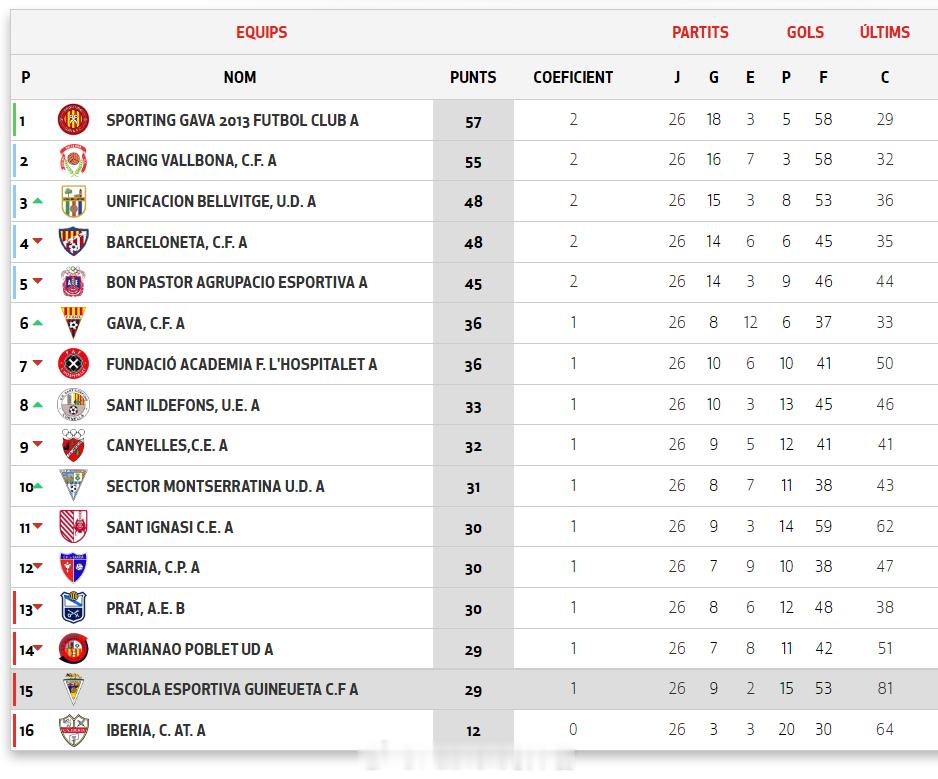The height and width of the screenshot is (779, 938).
Task: Click the Sporting Gava 2013 club crest
Action: [x=74, y=120]
